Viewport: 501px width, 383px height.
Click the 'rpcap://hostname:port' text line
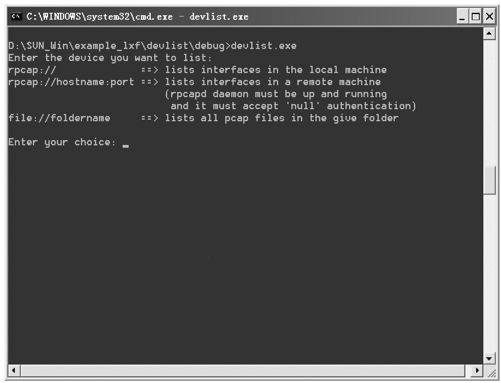click(x=71, y=82)
